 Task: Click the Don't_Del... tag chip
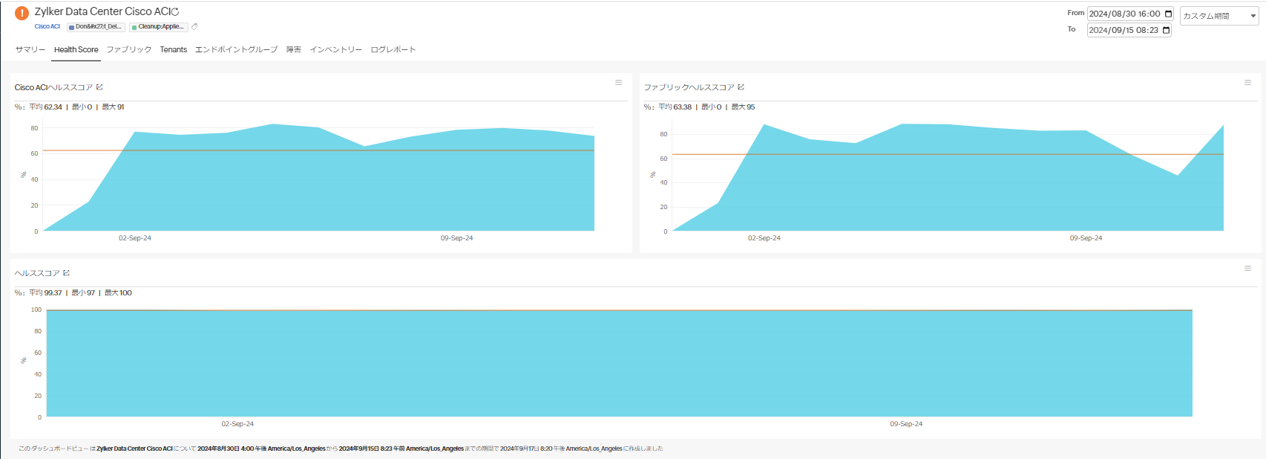tap(96, 27)
